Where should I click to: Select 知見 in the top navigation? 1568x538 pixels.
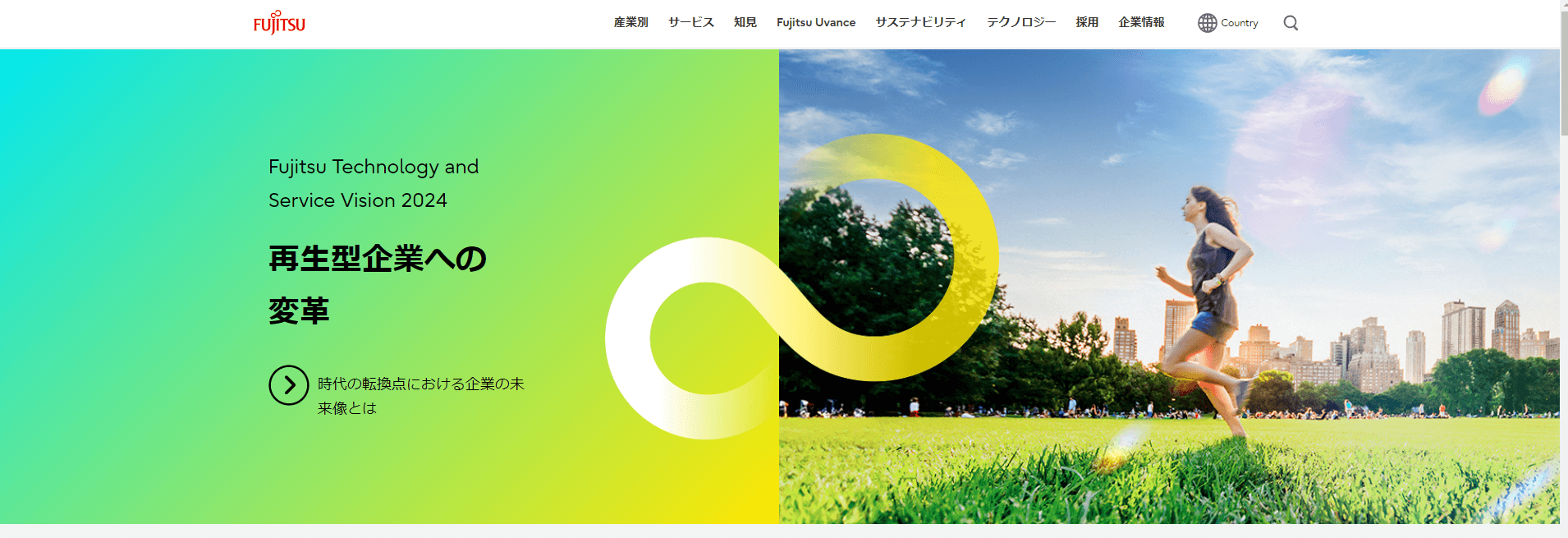pyautogui.click(x=745, y=23)
